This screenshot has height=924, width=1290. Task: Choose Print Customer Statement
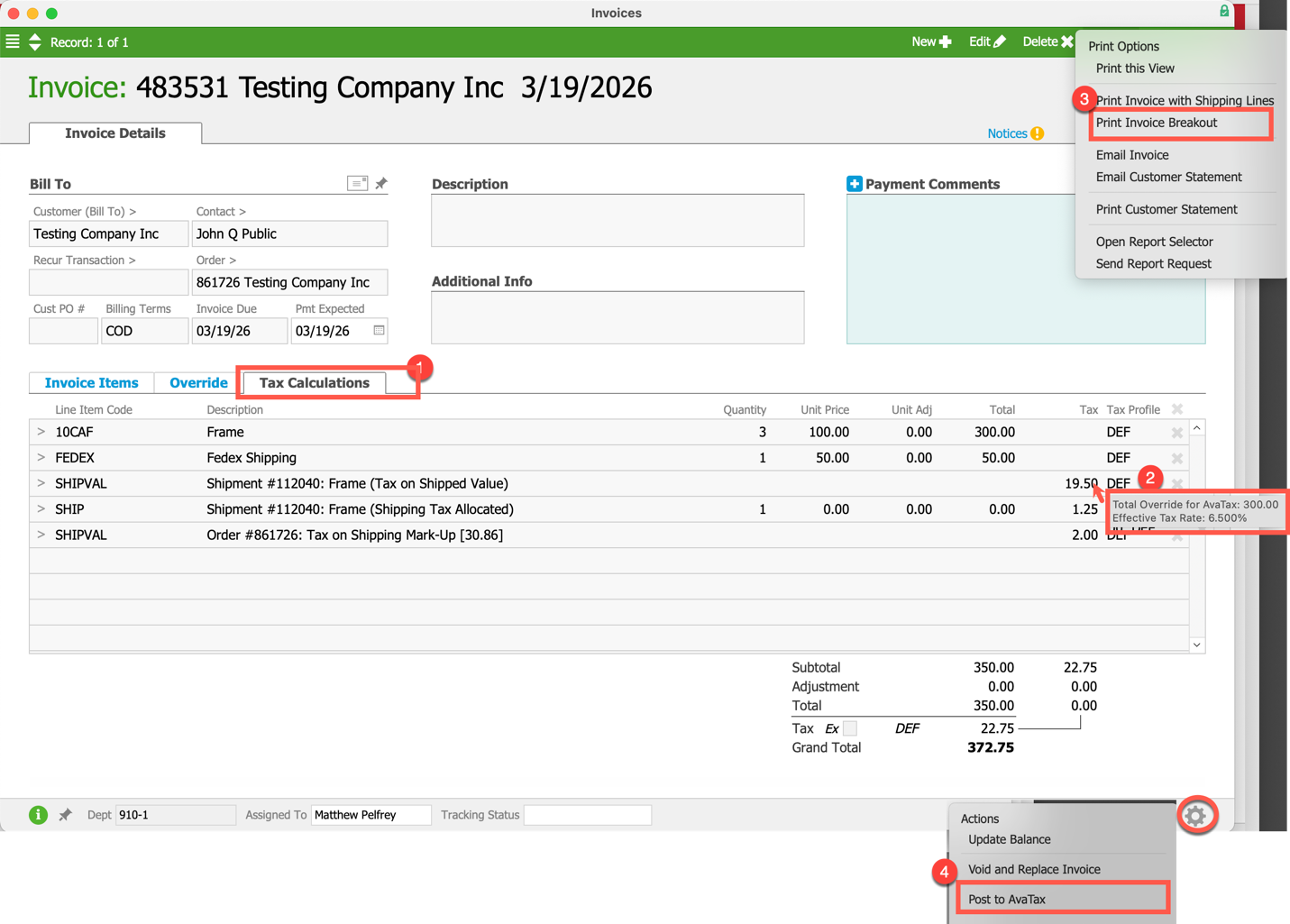(1166, 209)
